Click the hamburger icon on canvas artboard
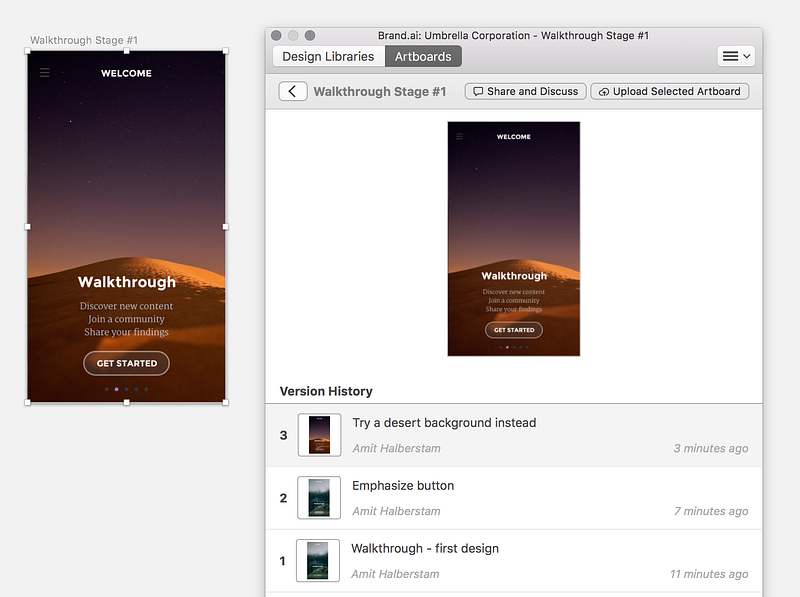Image resolution: width=800 pixels, height=597 pixels. [x=45, y=72]
